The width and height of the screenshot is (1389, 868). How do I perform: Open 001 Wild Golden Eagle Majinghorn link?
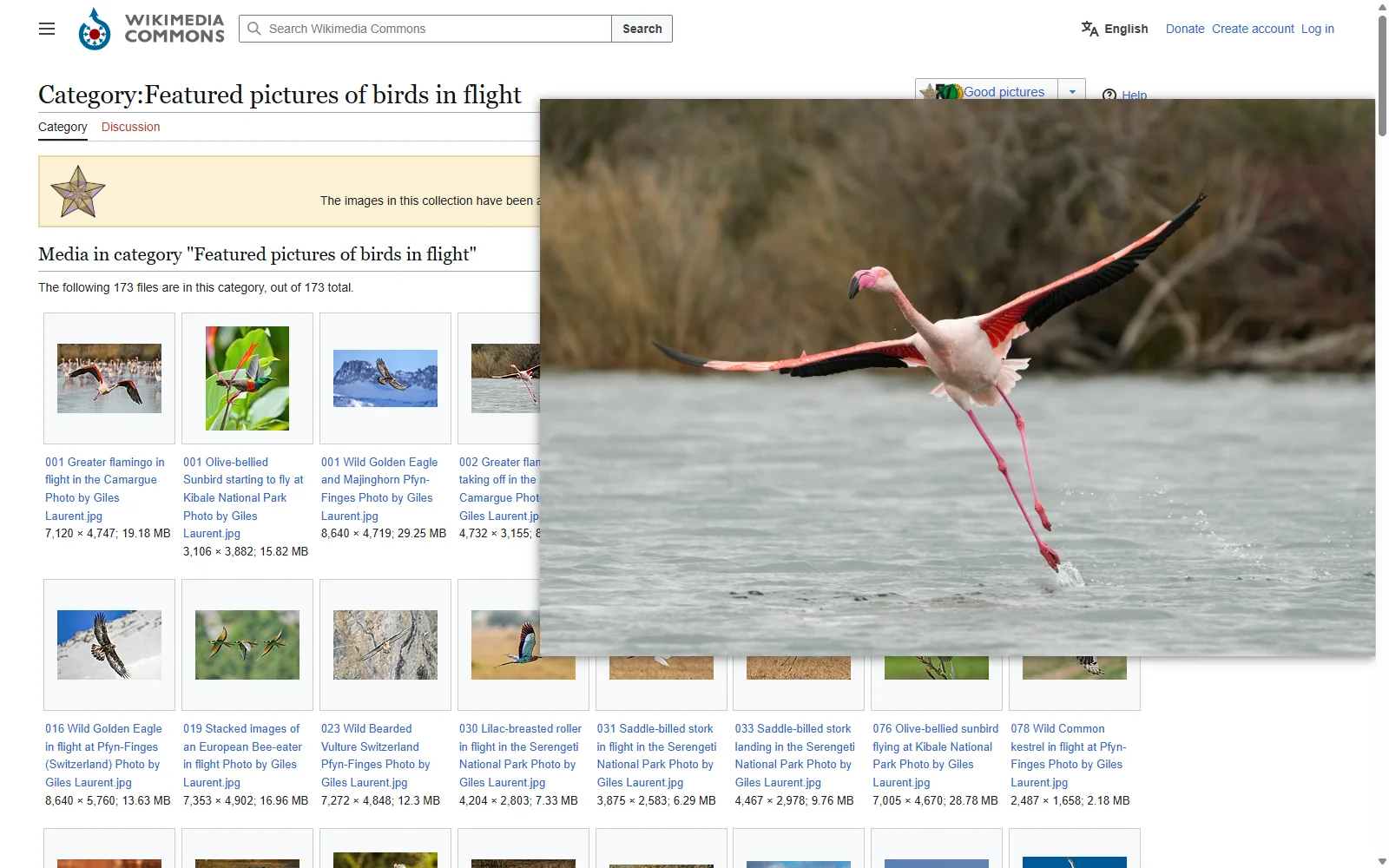click(x=379, y=489)
